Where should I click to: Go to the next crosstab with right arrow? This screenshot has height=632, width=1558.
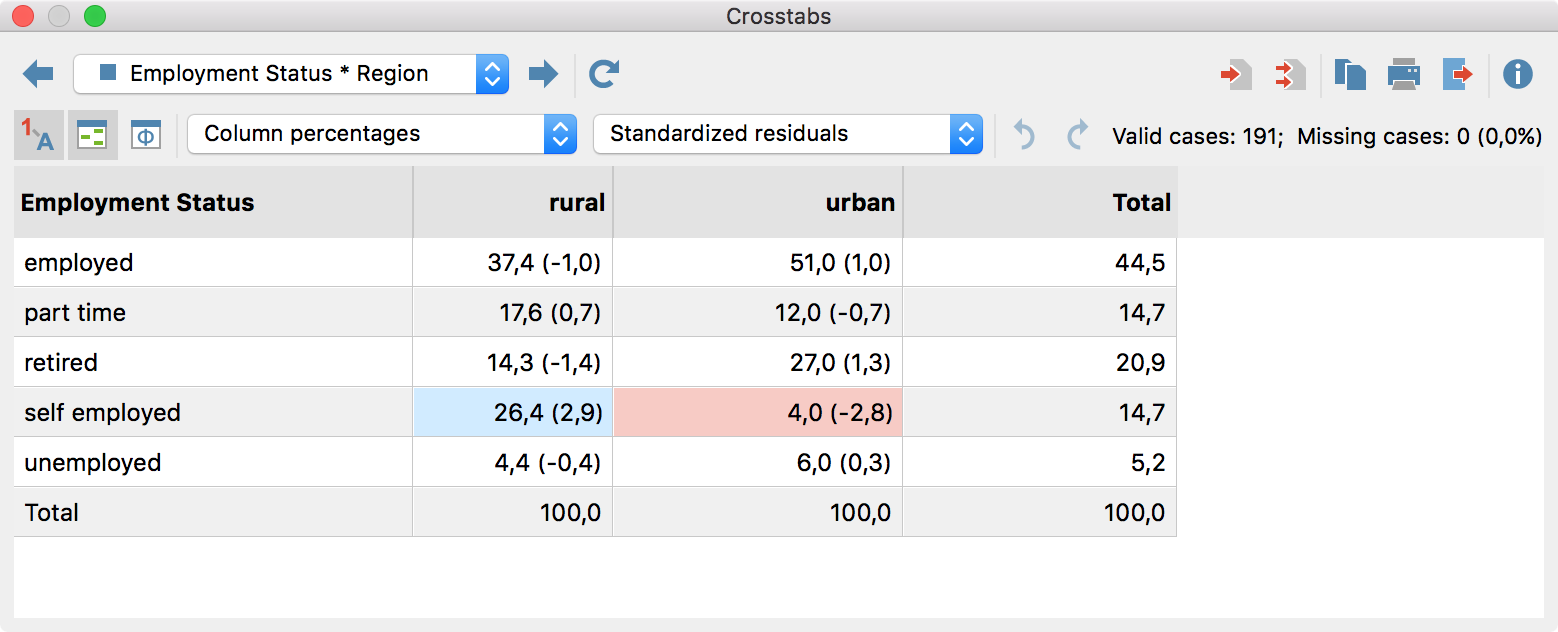coord(543,74)
